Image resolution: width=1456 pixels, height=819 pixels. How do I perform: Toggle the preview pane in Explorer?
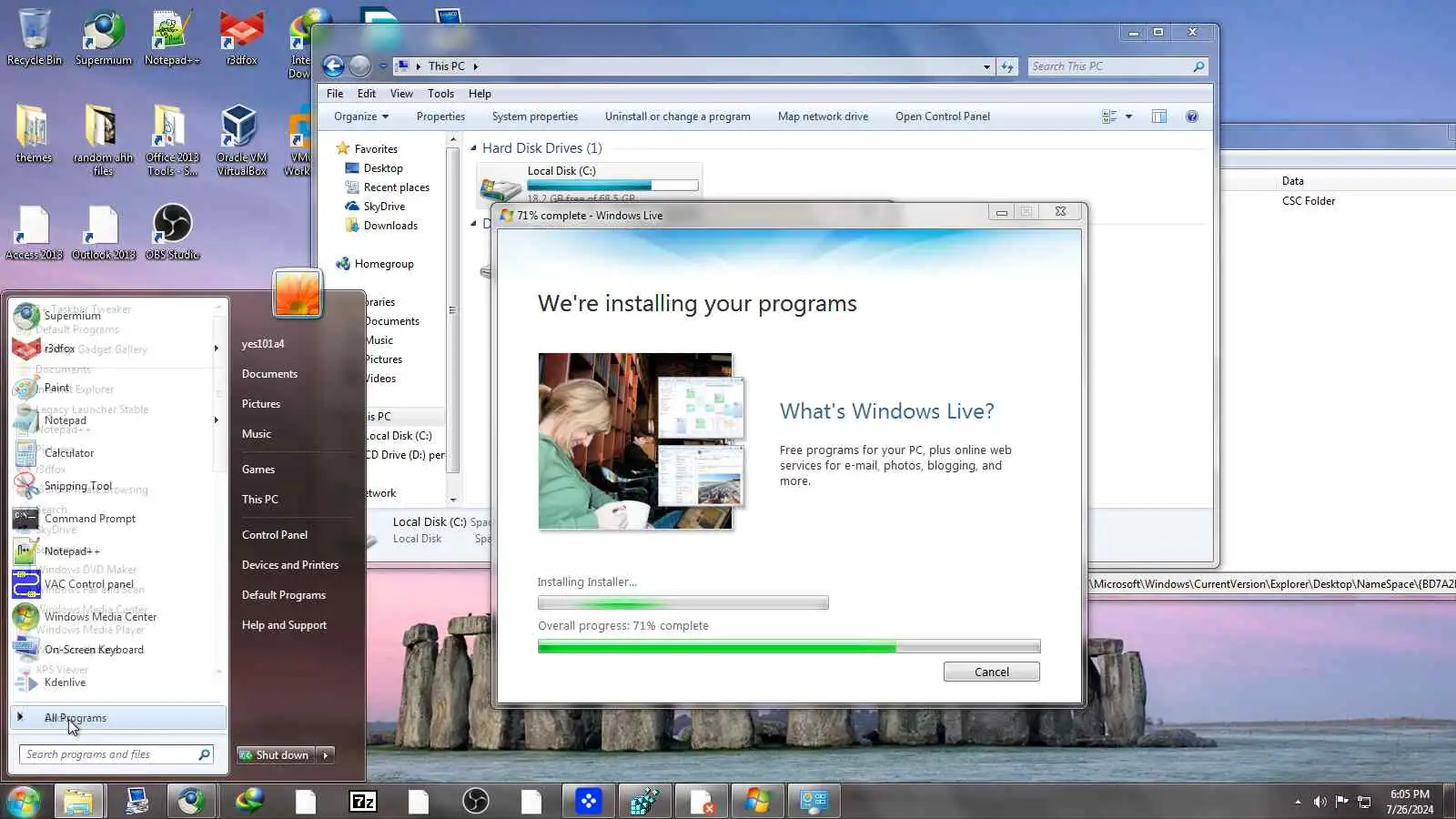1159,116
